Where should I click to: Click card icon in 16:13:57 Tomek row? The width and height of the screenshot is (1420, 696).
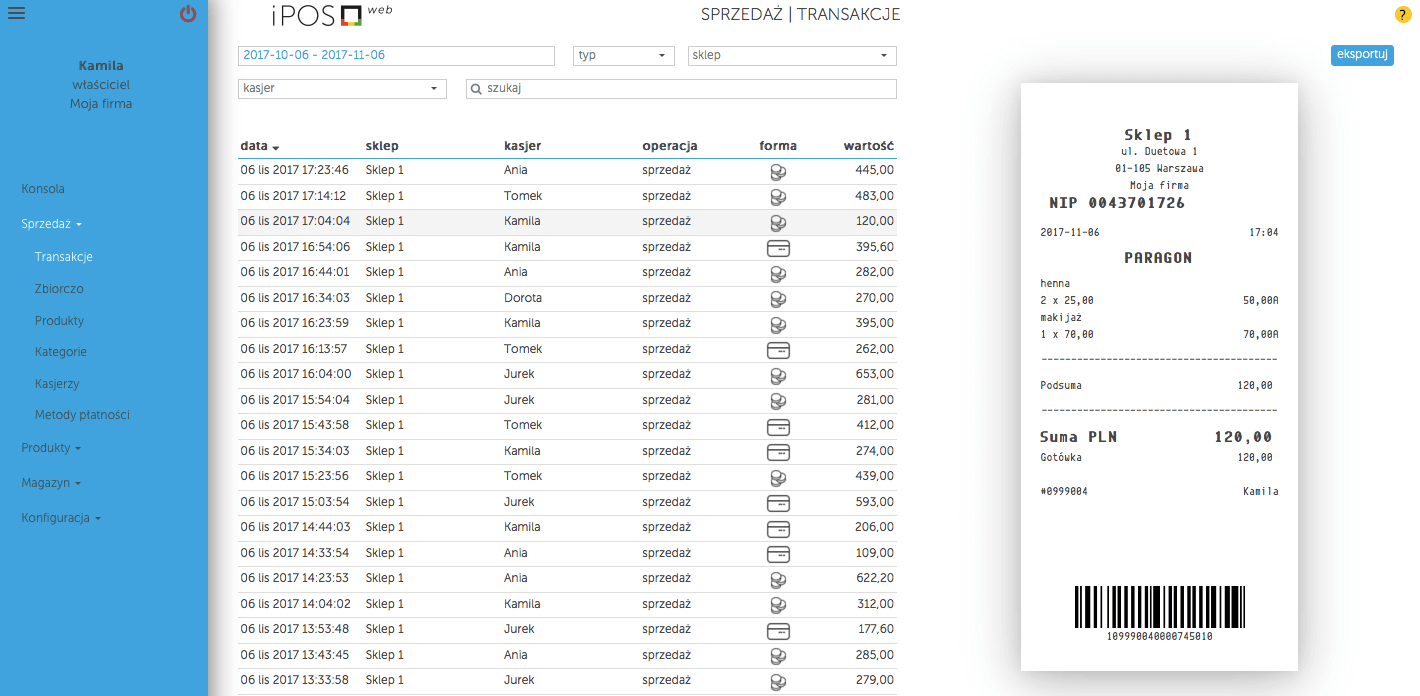[777, 350]
